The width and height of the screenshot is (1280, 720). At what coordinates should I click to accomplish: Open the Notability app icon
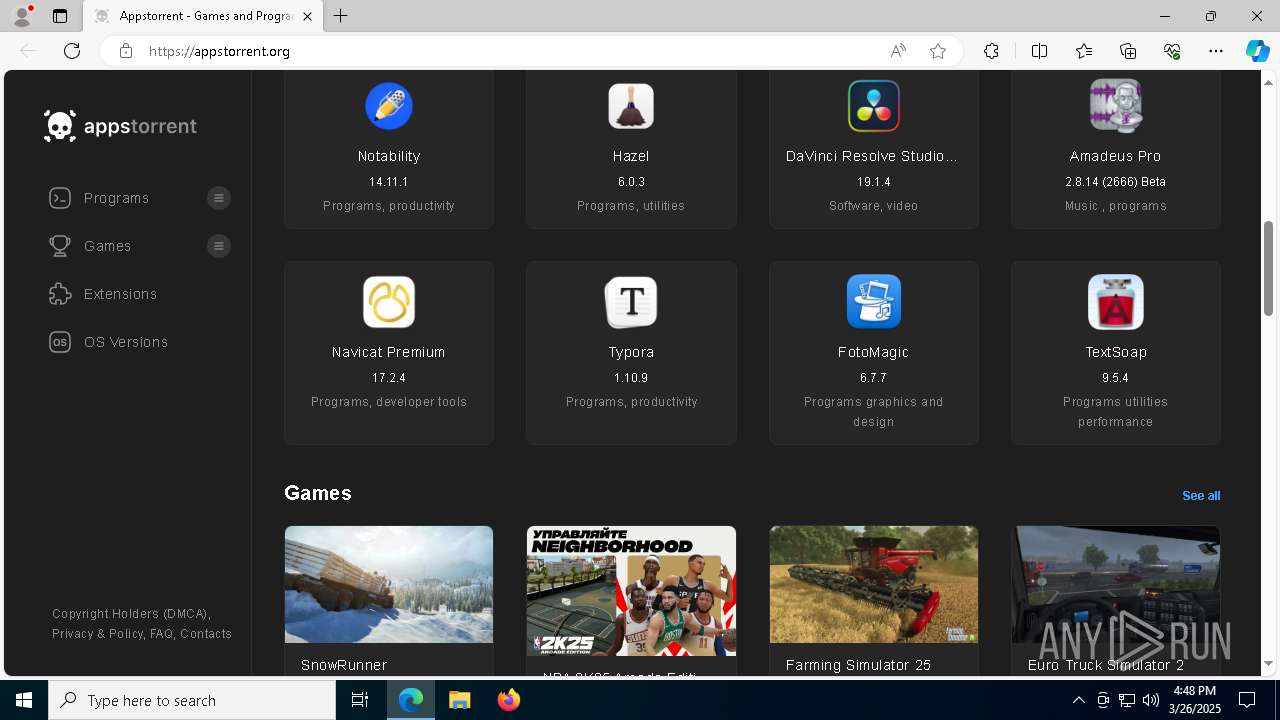(x=388, y=105)
